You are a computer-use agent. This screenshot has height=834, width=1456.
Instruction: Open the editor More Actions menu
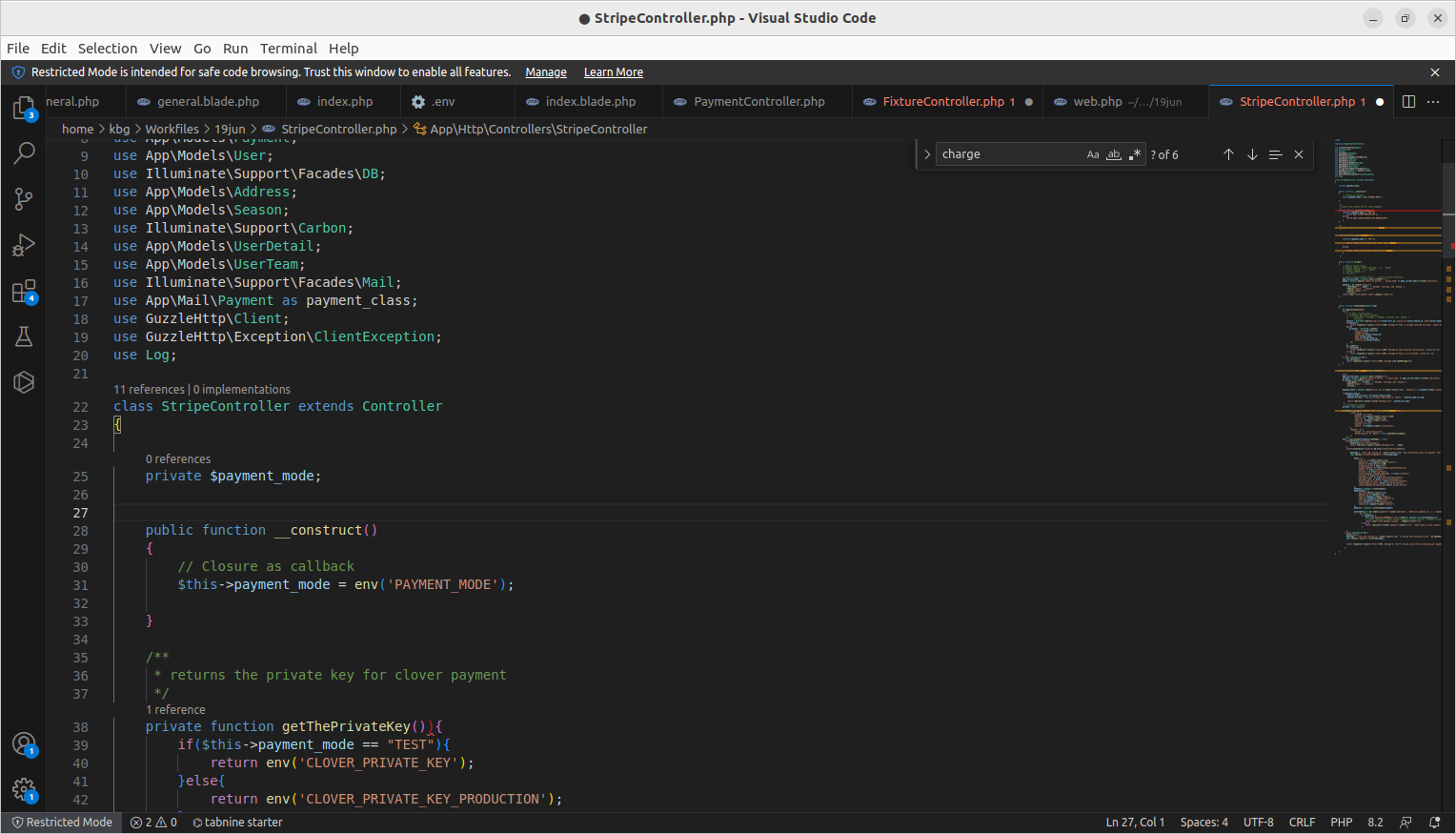(x=1433, y=102)
